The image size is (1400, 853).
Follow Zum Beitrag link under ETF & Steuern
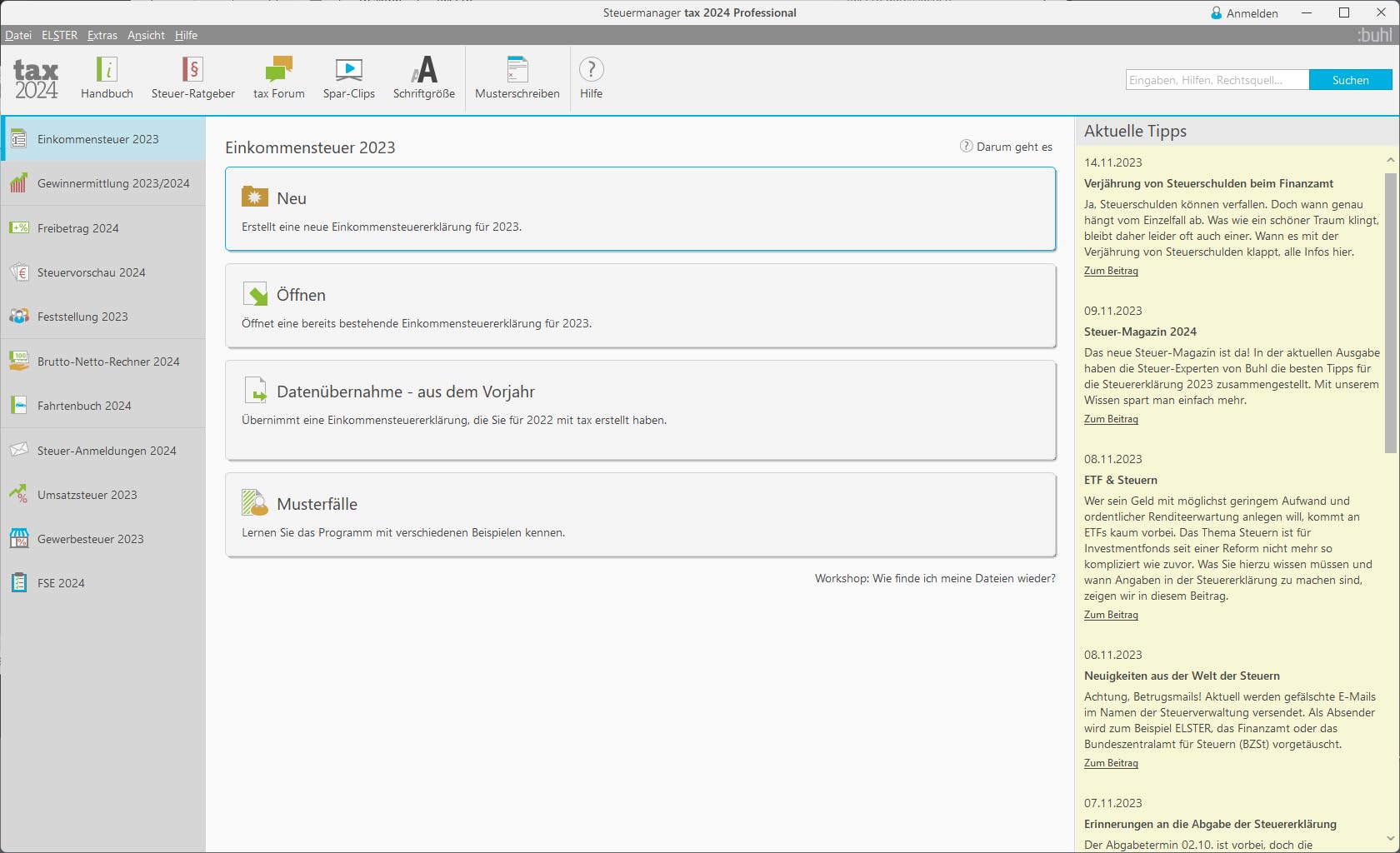click(1111, 615)
